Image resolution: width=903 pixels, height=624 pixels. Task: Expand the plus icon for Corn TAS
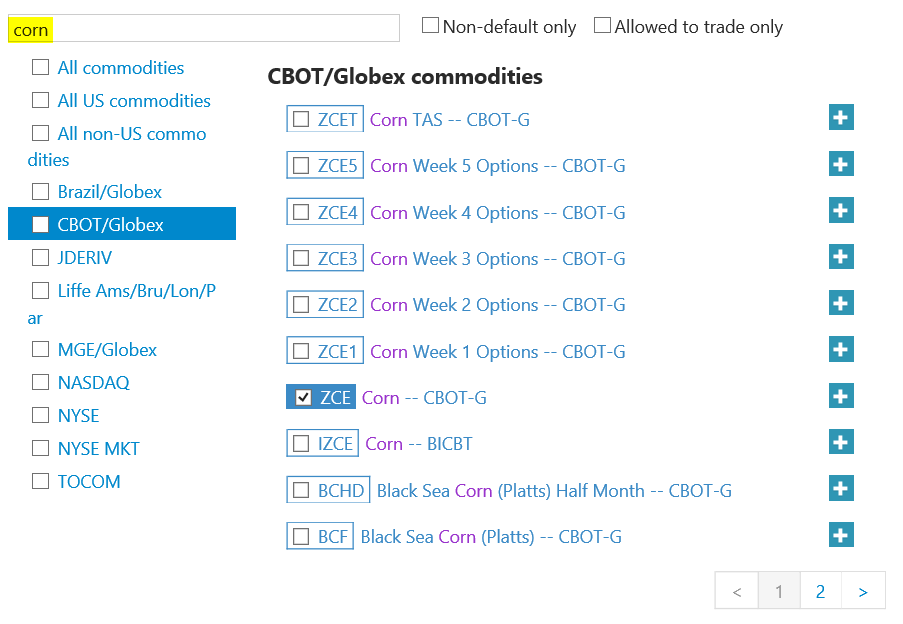point(841,117)
